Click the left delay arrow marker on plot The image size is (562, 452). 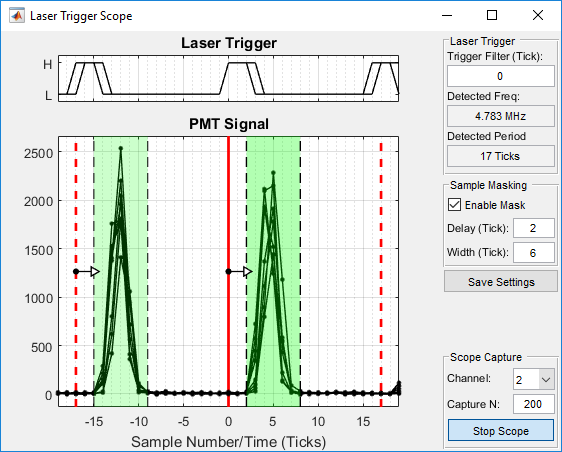click(87, 272)
